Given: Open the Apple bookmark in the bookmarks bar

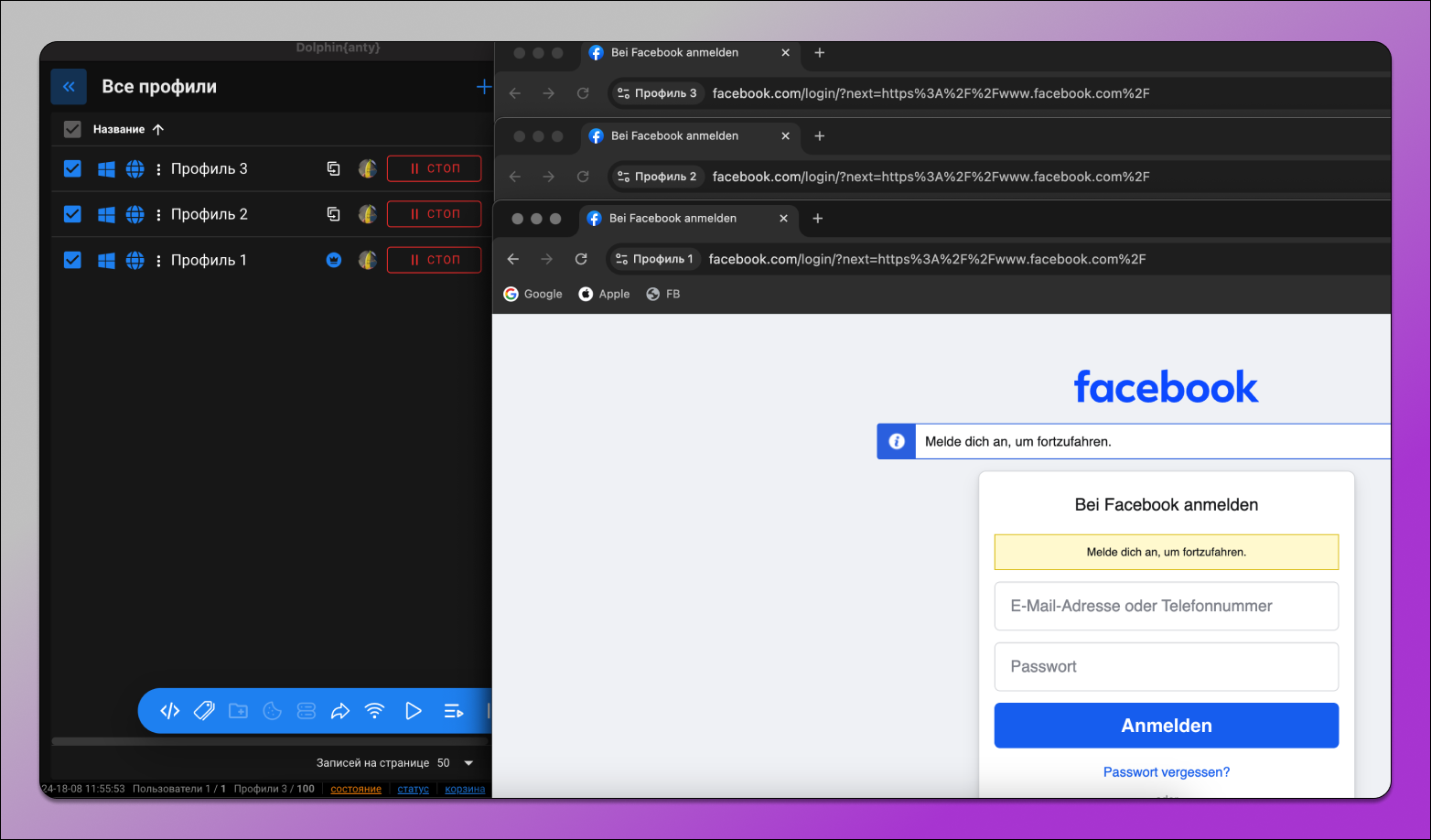Looking at the screenshot, I should pos(604,294).
